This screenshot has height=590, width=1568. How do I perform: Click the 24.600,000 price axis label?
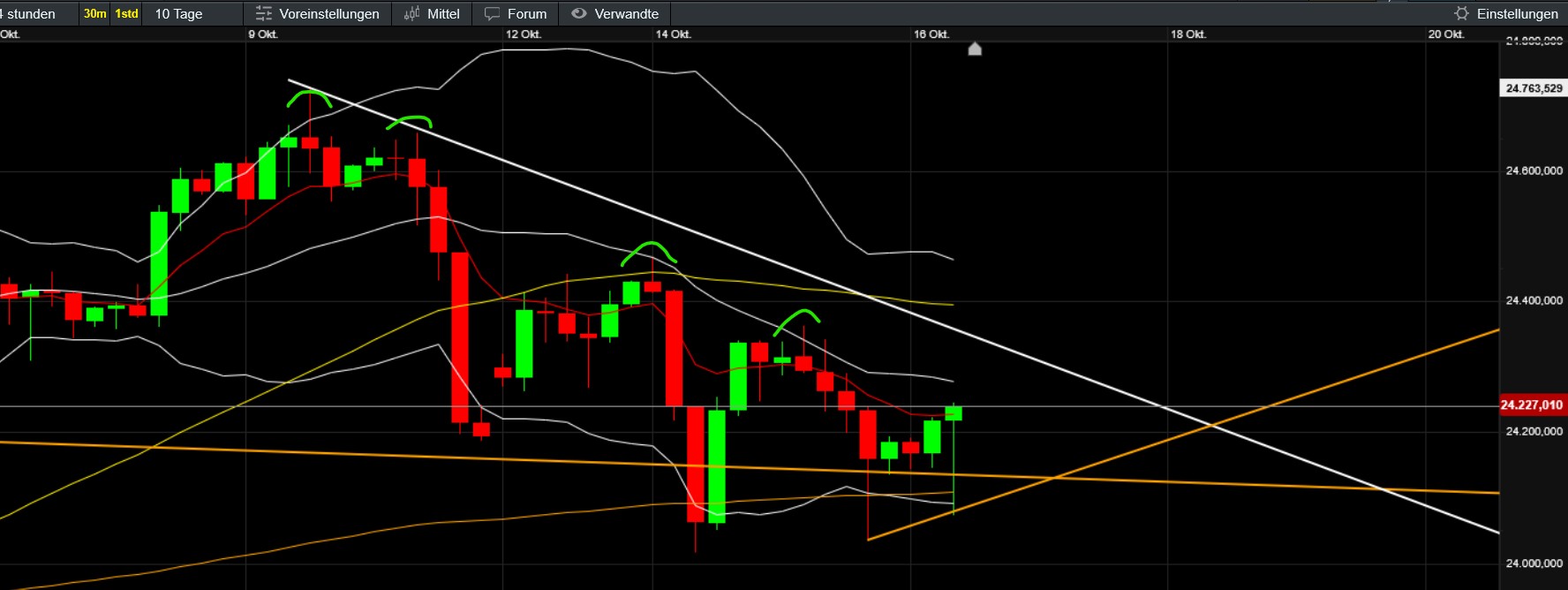[x=1534, y=170]
